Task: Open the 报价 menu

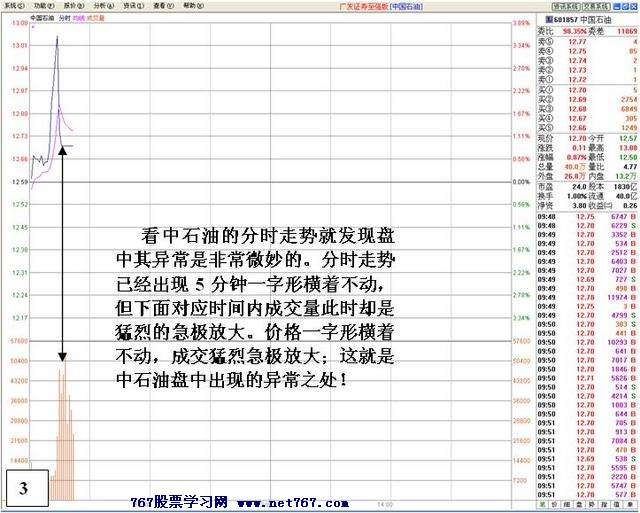Action: click(x=74, y=6)
